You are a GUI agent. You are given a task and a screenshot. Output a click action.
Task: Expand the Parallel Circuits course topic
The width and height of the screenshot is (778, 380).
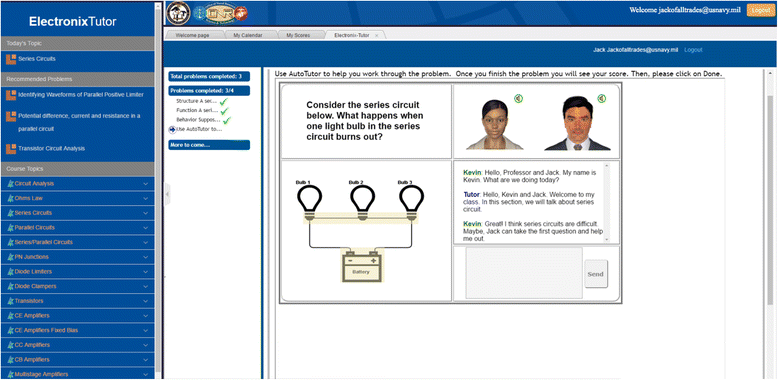(145, 227)
